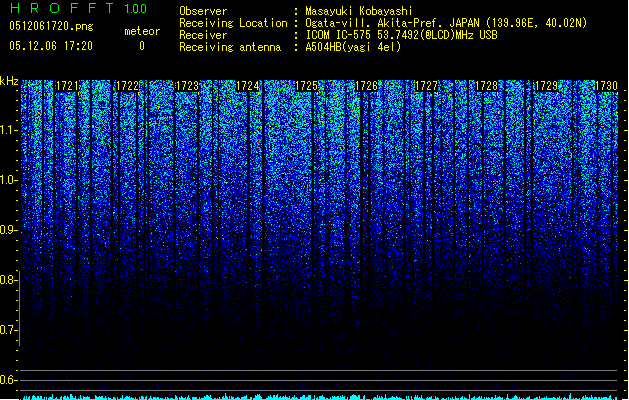This screenshot has width=629, height=400.
Task: Click the 1725 time marker
Action: click(x=306, y=86)
